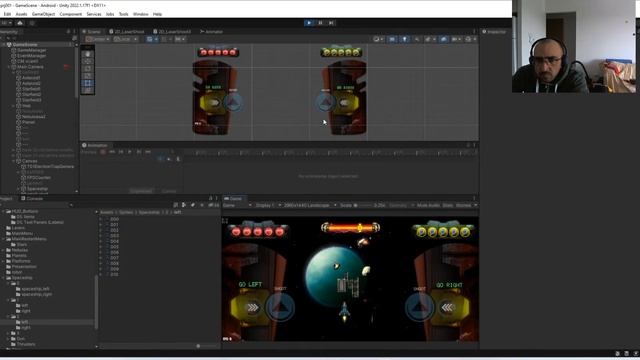Open the GameObject menu
Image resolution: width=640 pixels, height=360 pixels.
pos(43,14)
